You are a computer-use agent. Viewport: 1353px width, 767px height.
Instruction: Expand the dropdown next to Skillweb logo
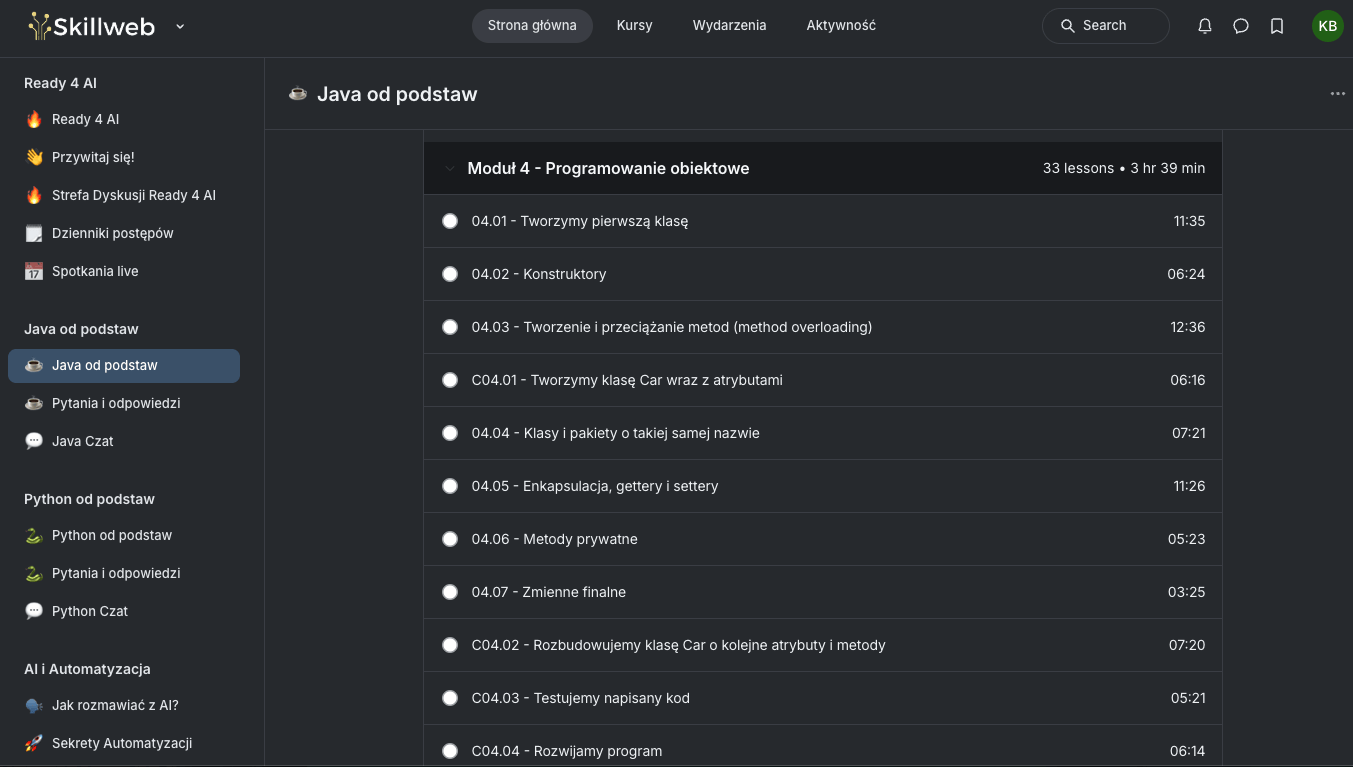[x=180, y=28]
